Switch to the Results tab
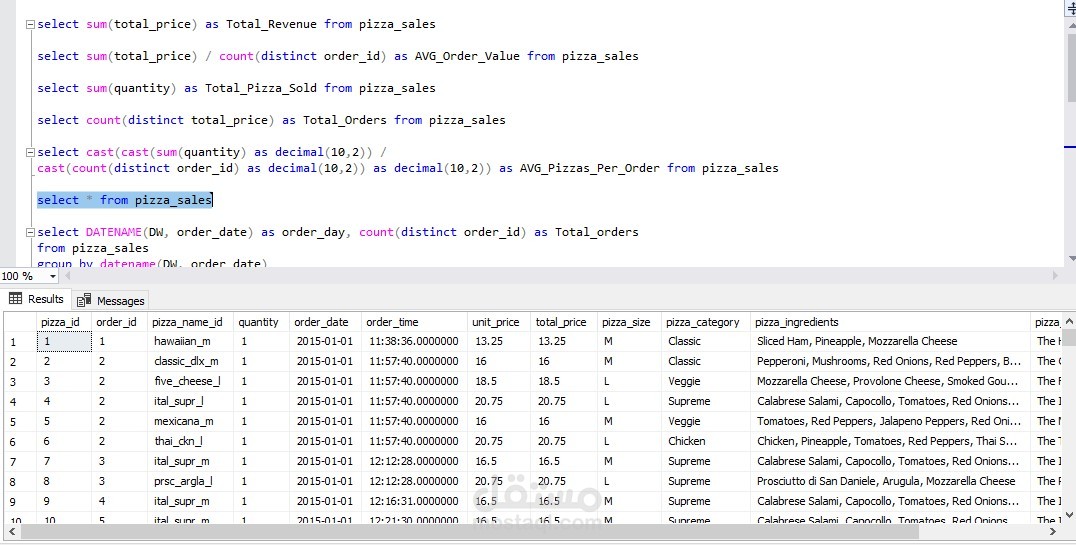The width and height of the screenshot is (1076, 545). click(36, 299)
